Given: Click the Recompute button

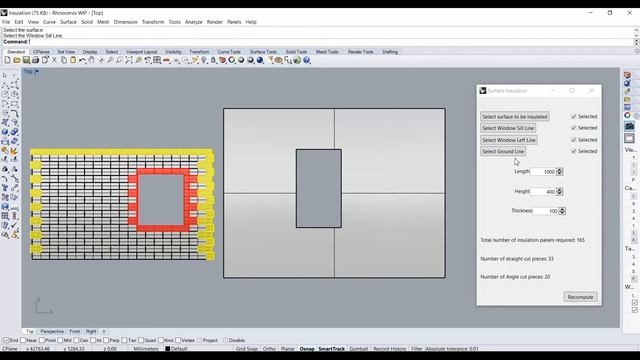Looking at the screenshot, I should point(580,297).
